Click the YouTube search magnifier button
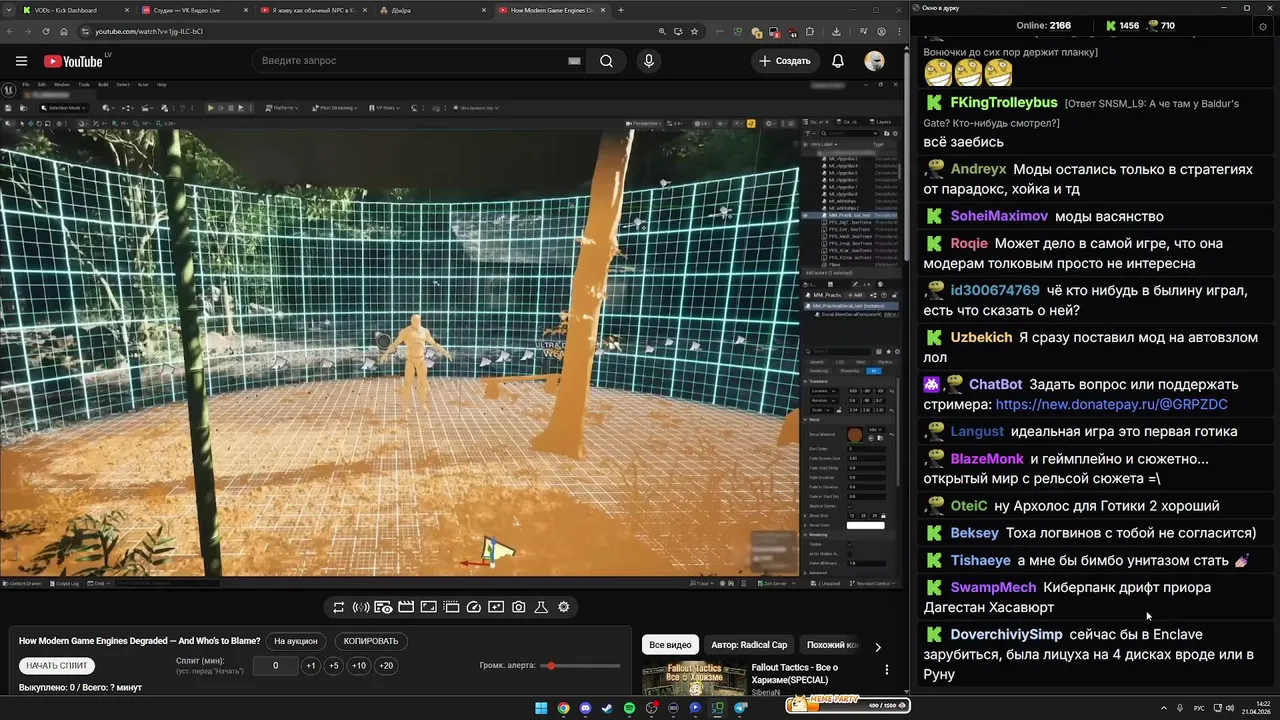Image resolution: width=1280 pixels, height=720 pixels. pos(606,61)
